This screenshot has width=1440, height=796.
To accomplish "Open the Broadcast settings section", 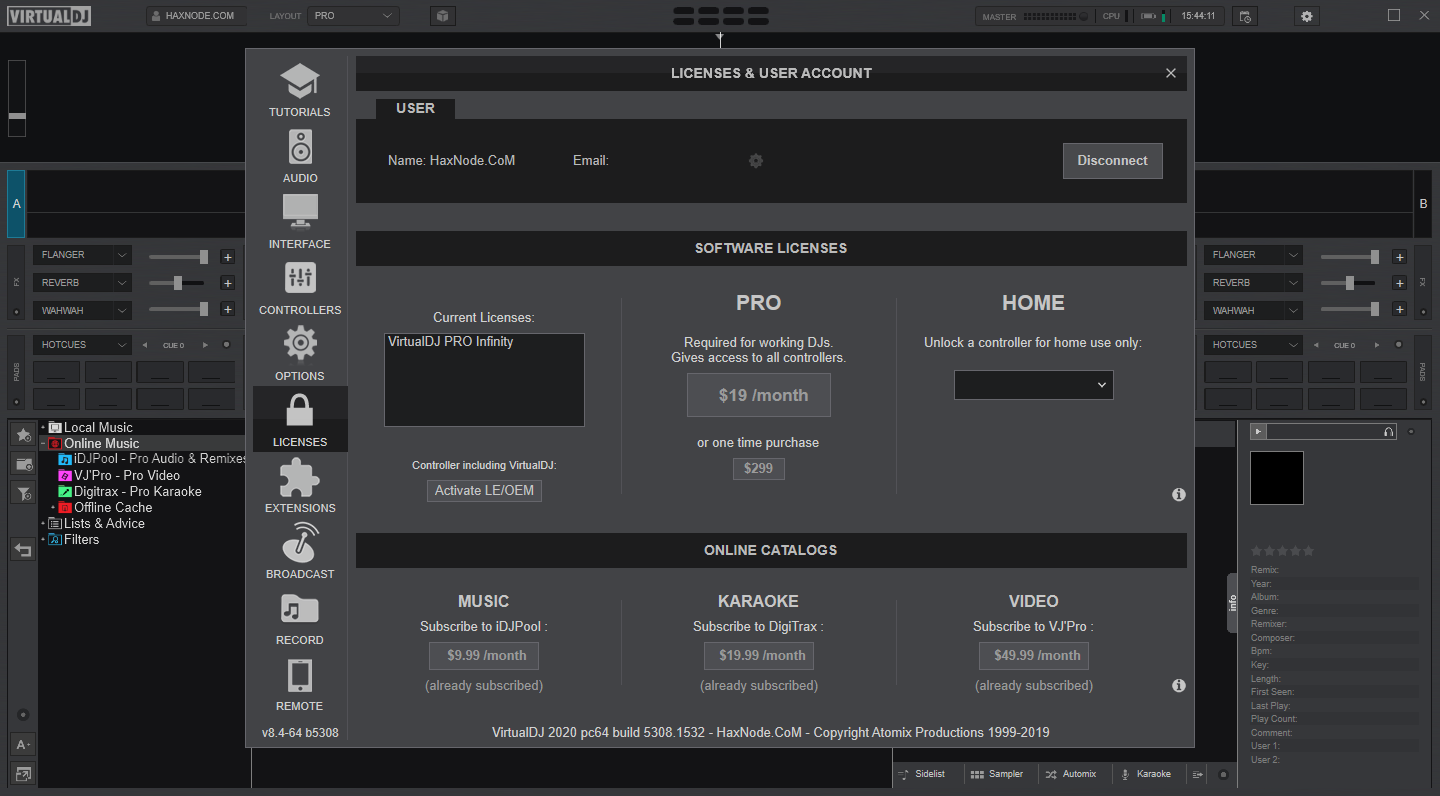I will [x=299, y=552].
